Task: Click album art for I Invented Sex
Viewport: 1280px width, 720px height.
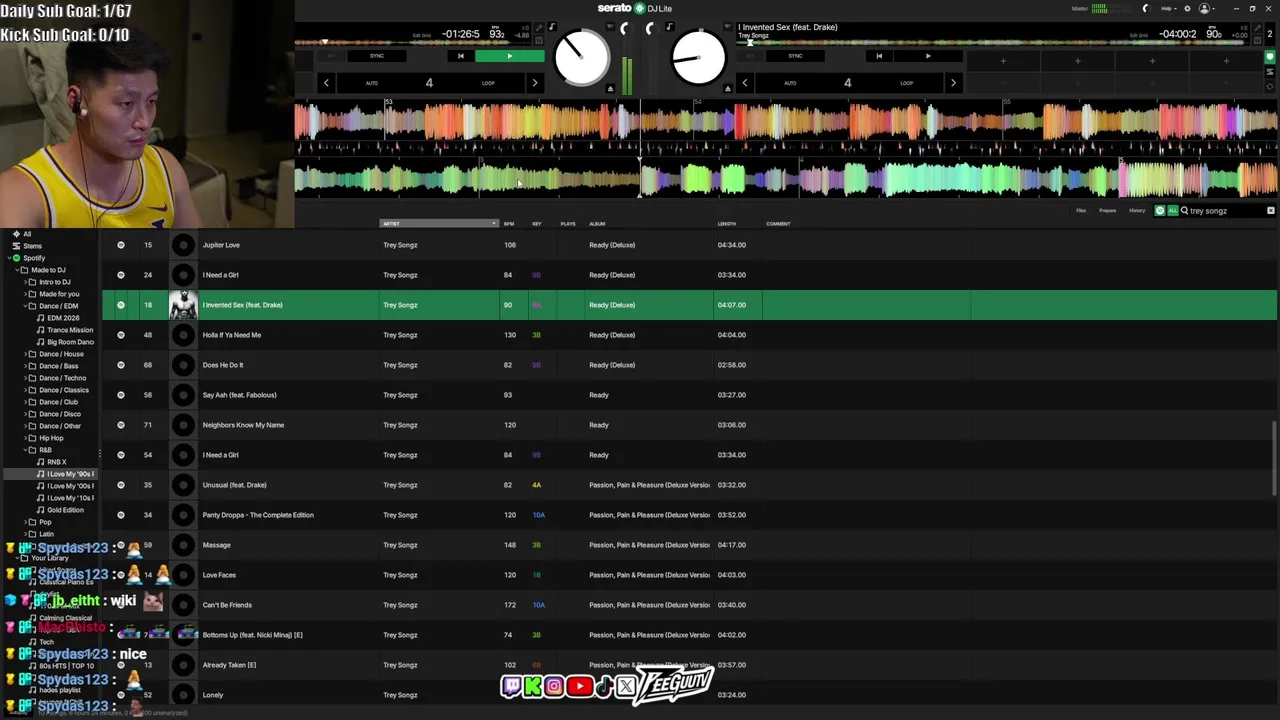Action: coord(183,305)
